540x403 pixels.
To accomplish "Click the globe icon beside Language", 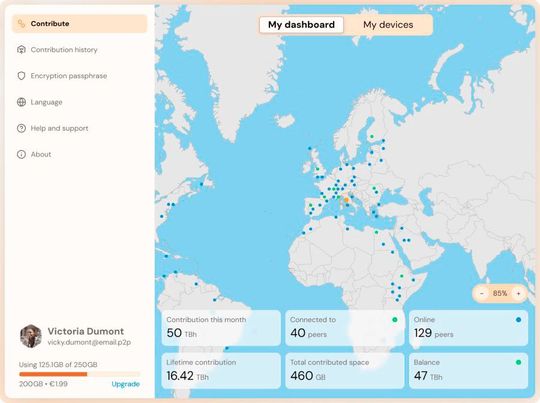I will tap(21, 102).
